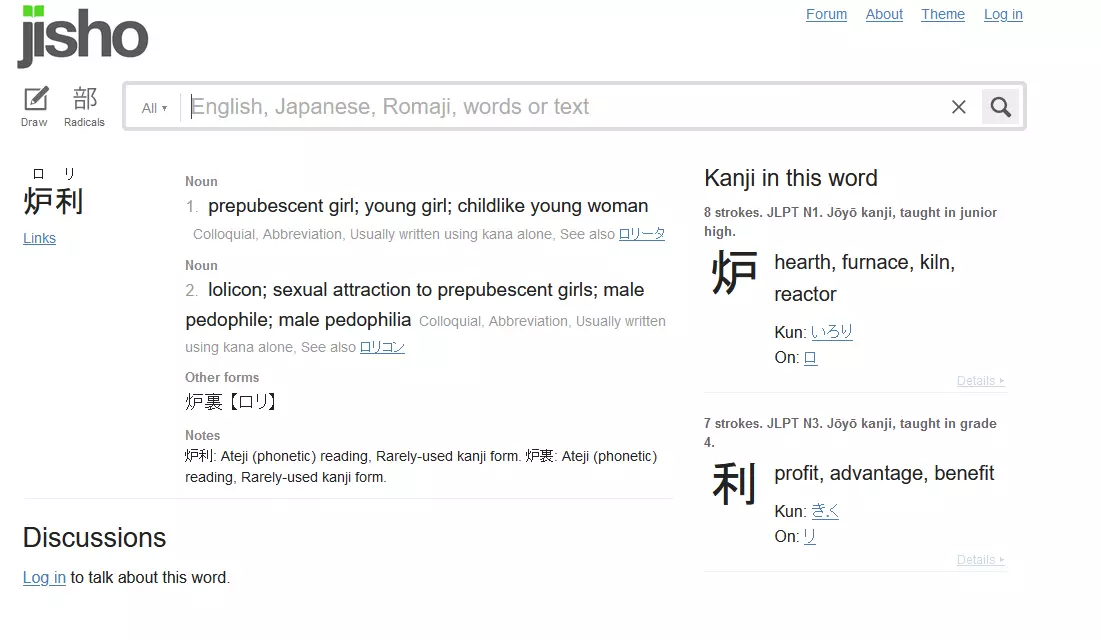The width and height of the screenshot is (1101, 640).
Task: Open the Theme settings link
Action: click(943, 14)
